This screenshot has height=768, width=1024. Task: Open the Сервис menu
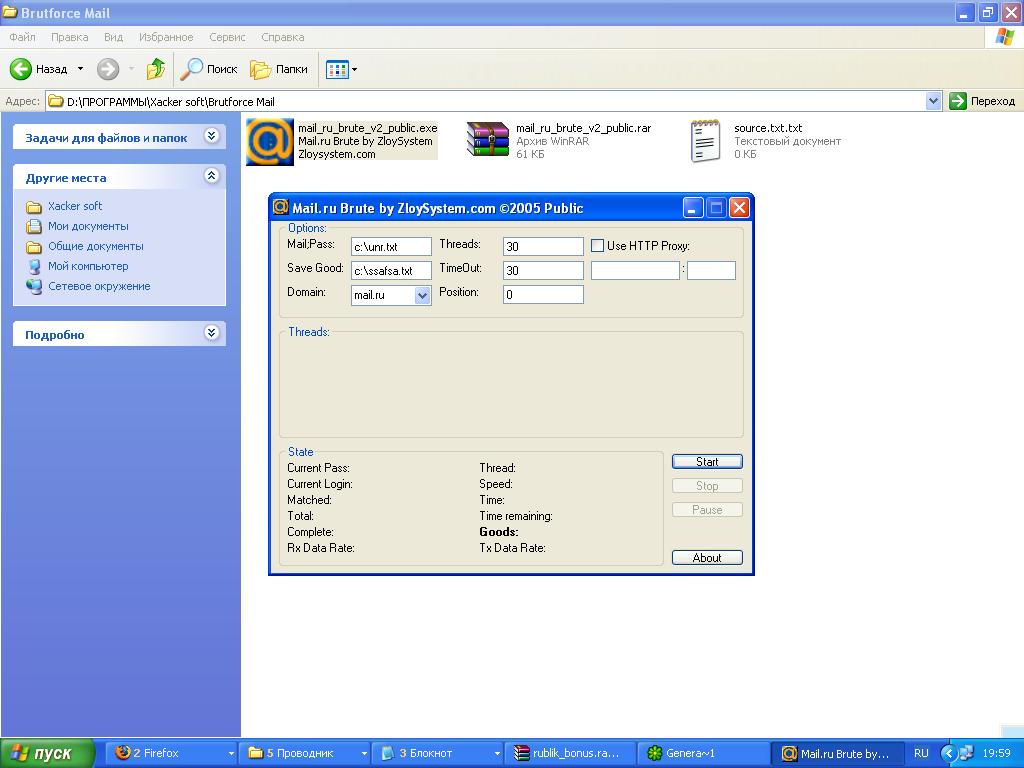(x=227, y=37)
